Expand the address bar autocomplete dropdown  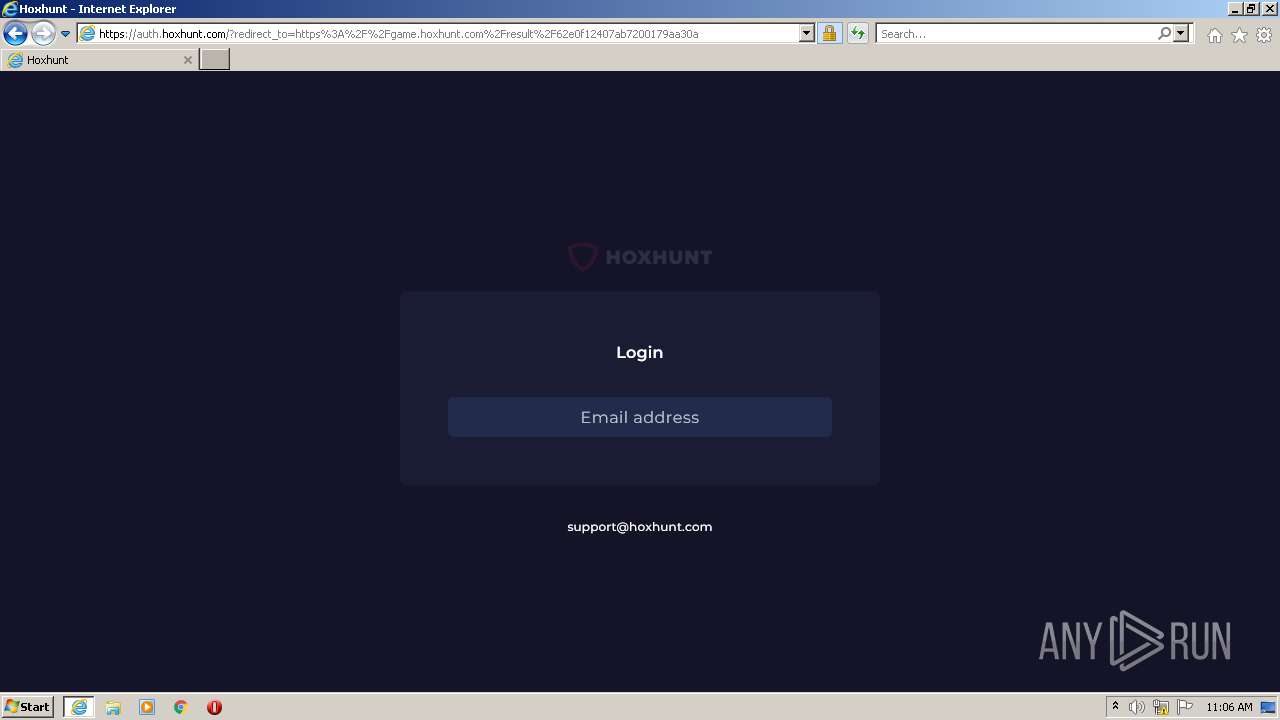(807, 34)
